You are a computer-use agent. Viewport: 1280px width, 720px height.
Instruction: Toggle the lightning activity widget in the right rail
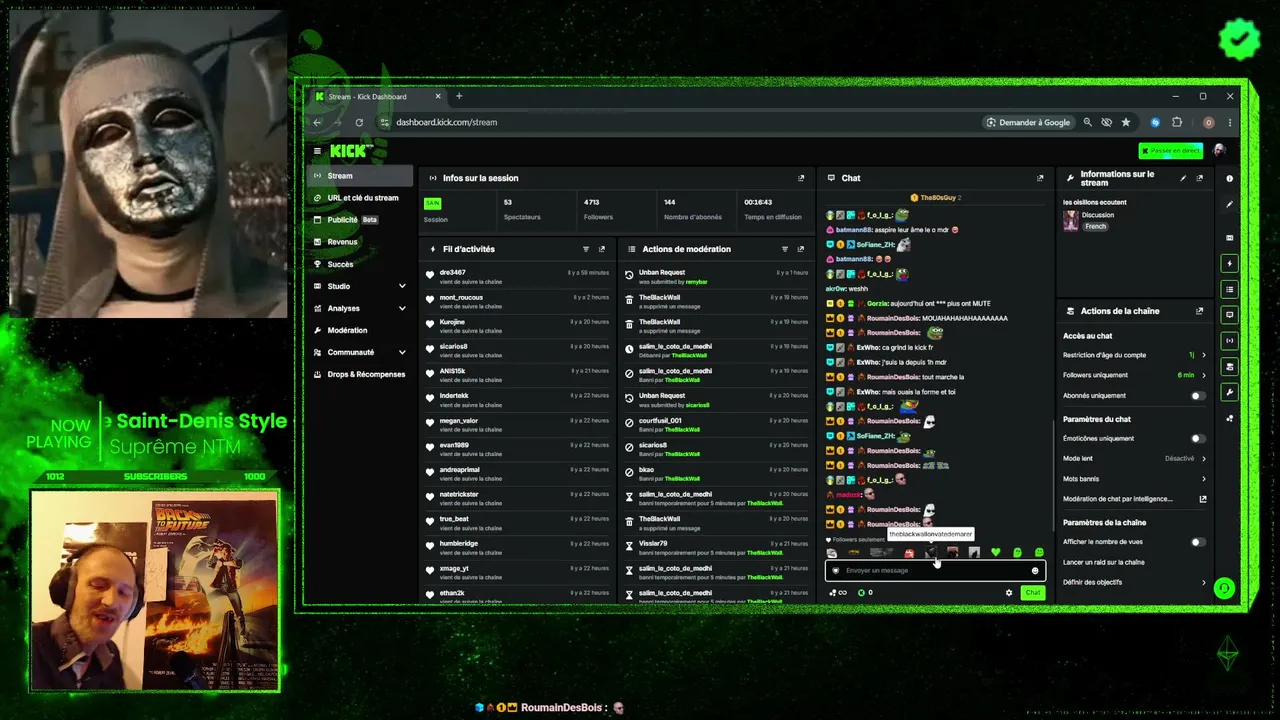[x=1230, y=264]
